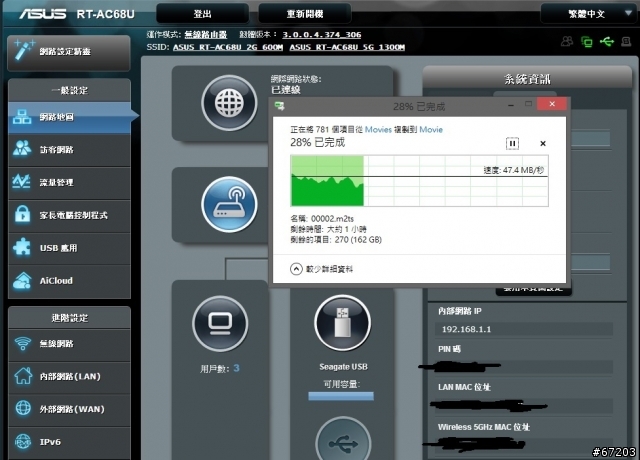Click the clients computer icon
The image size is (640, 460).
220,324
